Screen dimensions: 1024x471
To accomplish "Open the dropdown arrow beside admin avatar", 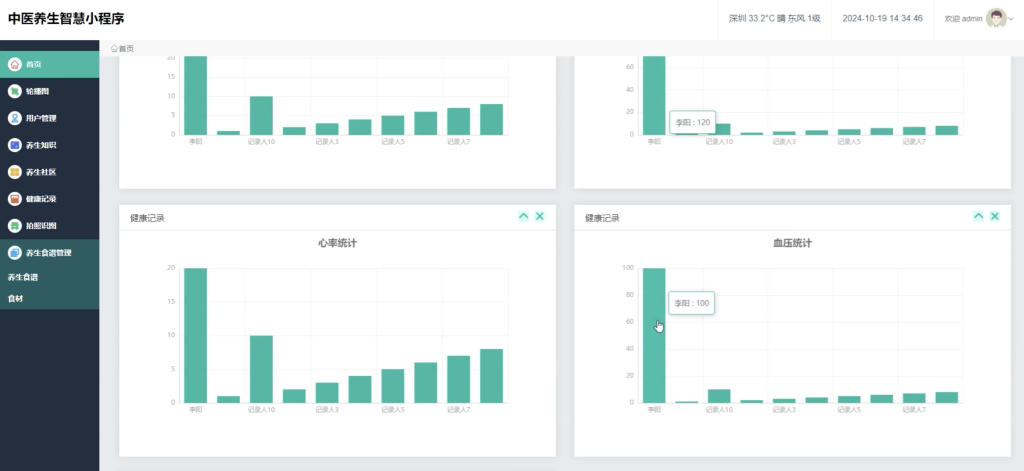I will pyautogui.click(x=1012, y=19).
